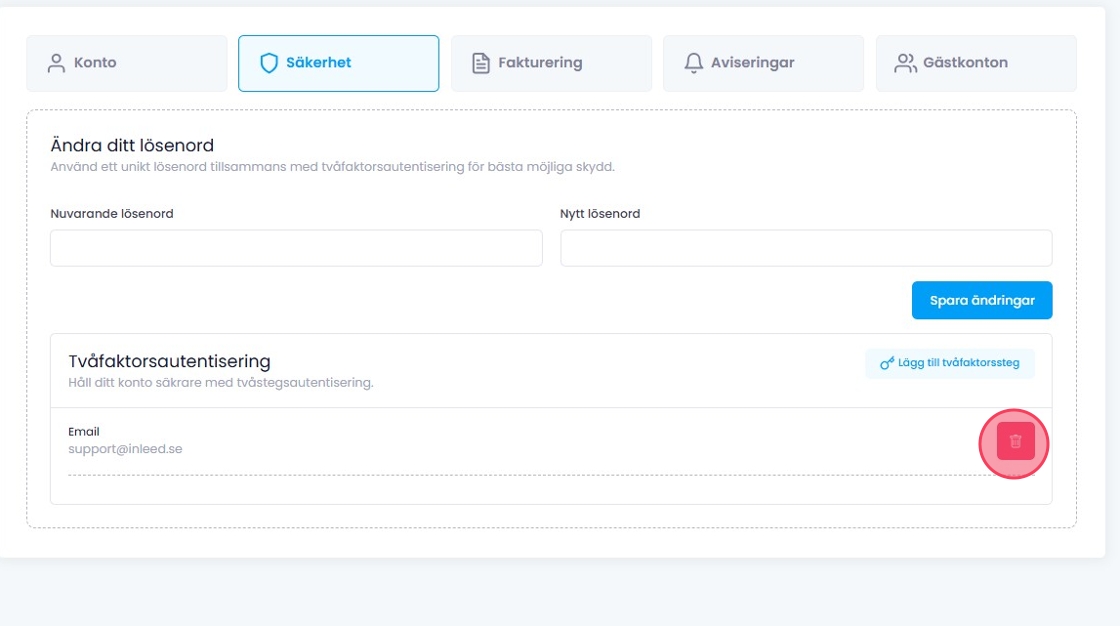Click the support@inleed.se email address text
Viewport: 1120px width, 626px height.
(x=125, y=449)
